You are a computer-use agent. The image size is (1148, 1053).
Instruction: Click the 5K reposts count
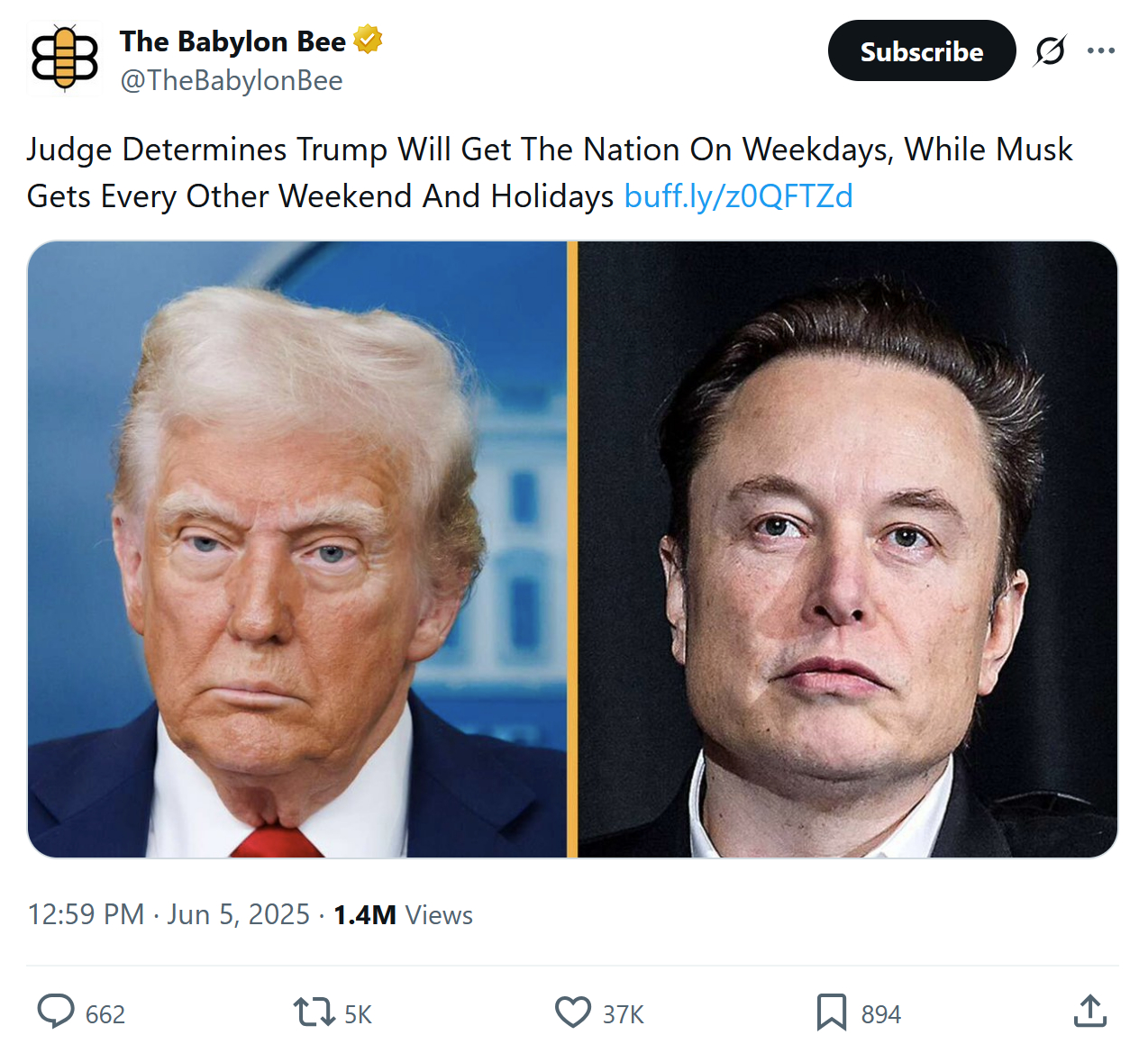tap(358, 1015)
